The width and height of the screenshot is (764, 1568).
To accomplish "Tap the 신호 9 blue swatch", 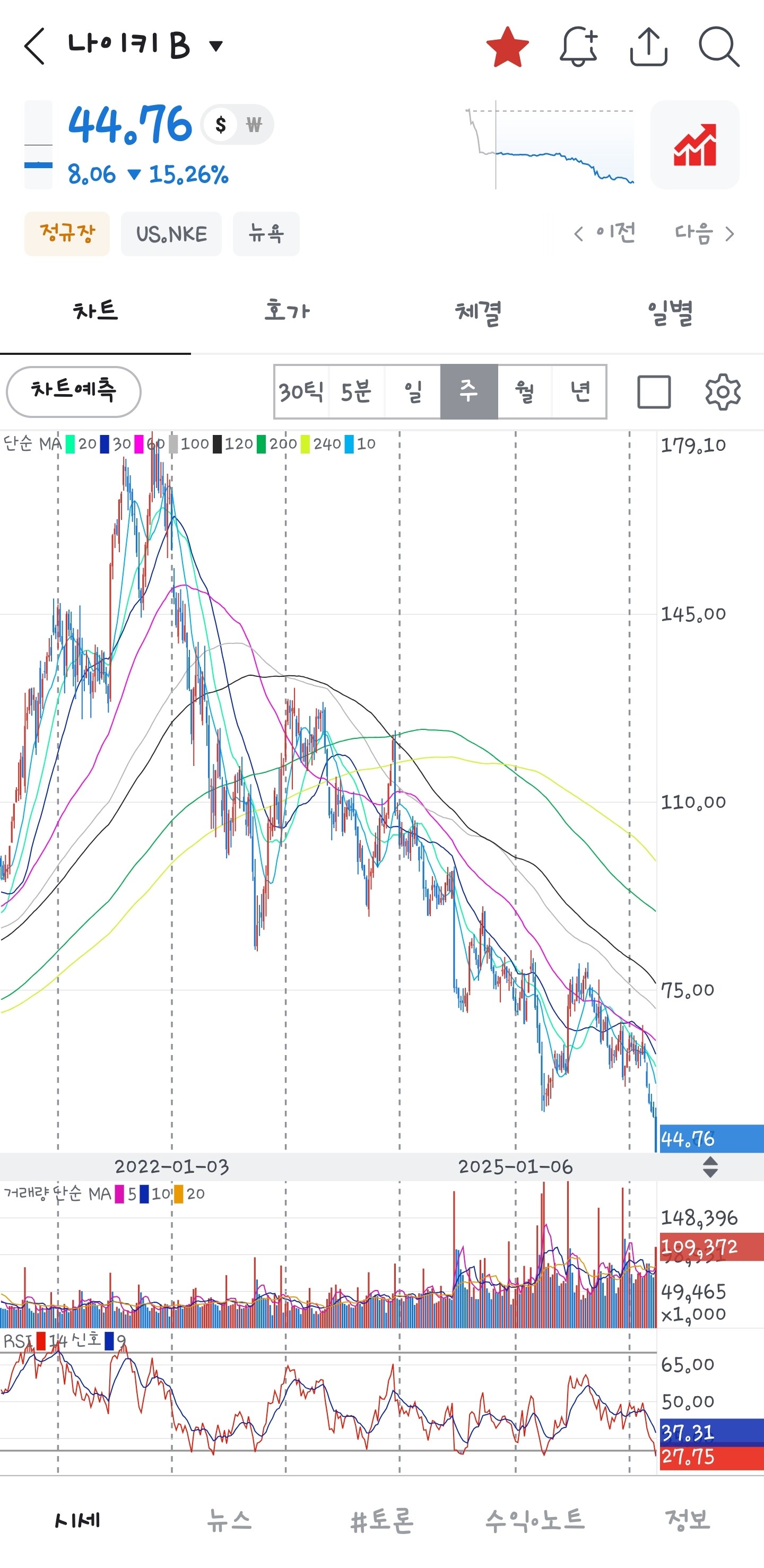I will [x=109, y=1341].
